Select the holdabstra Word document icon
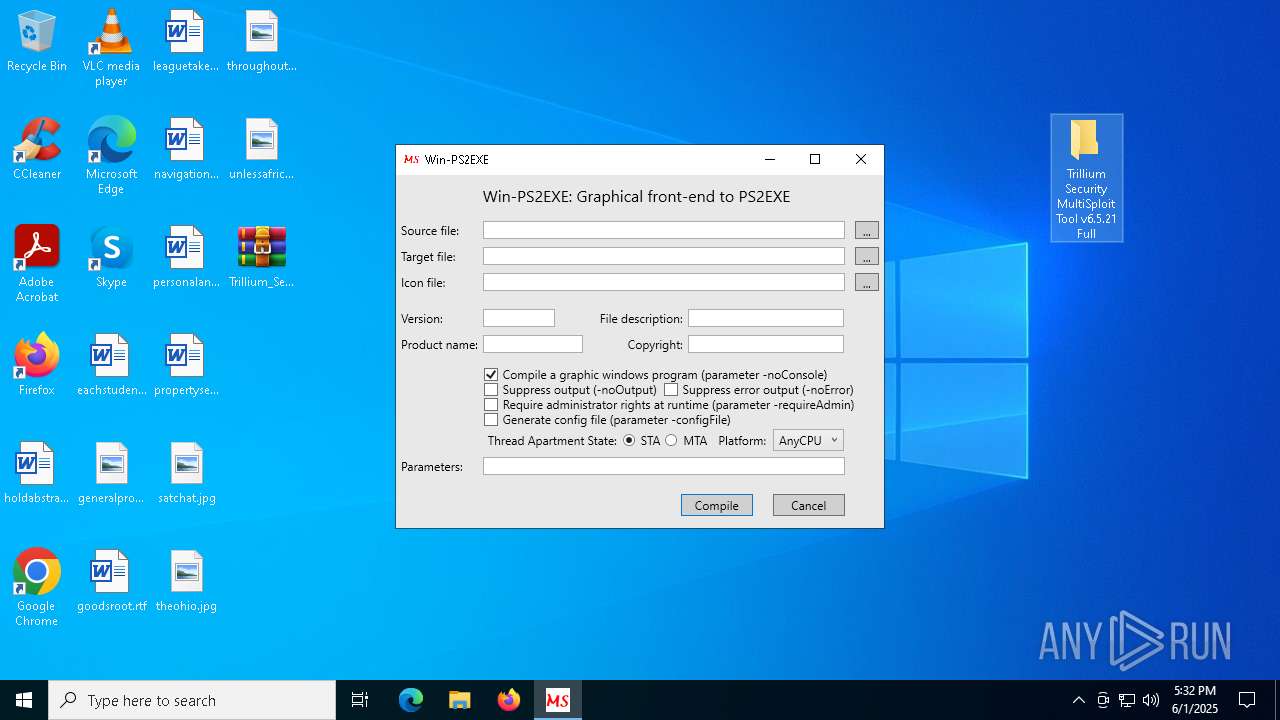Screen dimensions: 1280x720 click(x=37, y=474)
